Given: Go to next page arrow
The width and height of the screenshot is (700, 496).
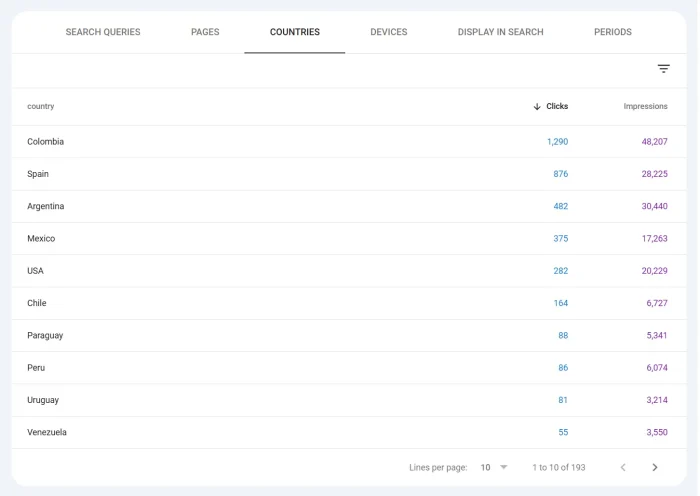Looking at the screenshot, I should 654,467.
